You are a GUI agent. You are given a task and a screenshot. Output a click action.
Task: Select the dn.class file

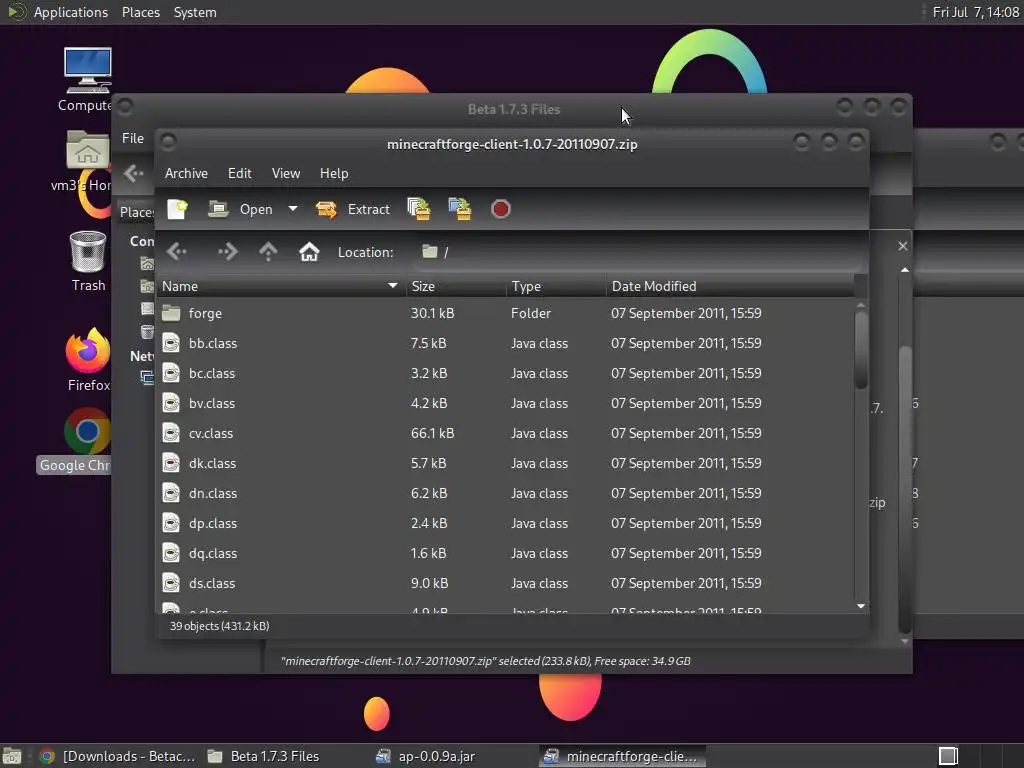point(506,494)
